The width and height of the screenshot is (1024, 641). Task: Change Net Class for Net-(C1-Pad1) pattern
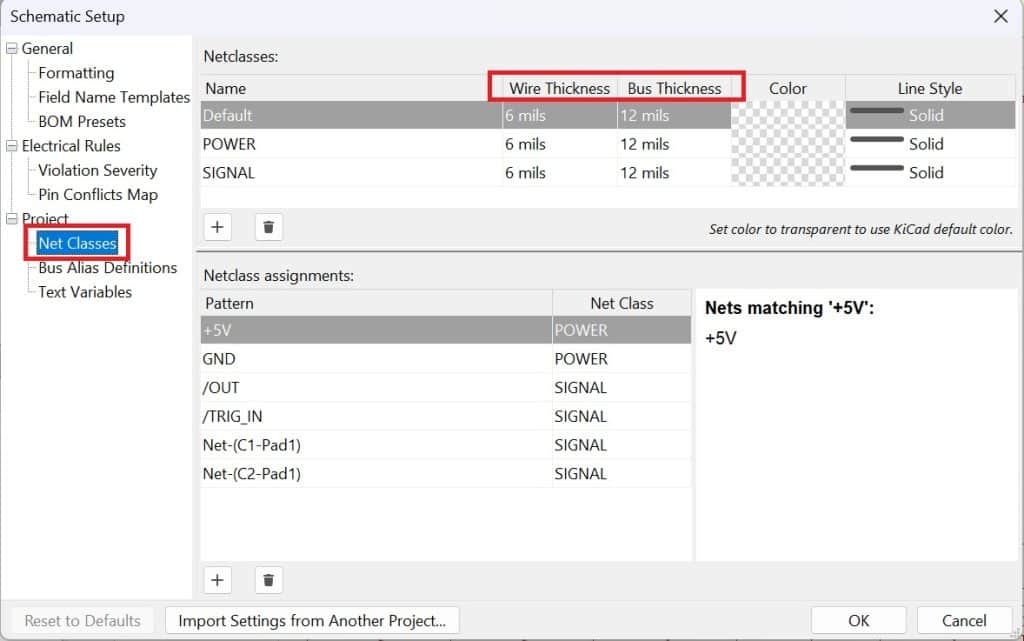[622, 445]
